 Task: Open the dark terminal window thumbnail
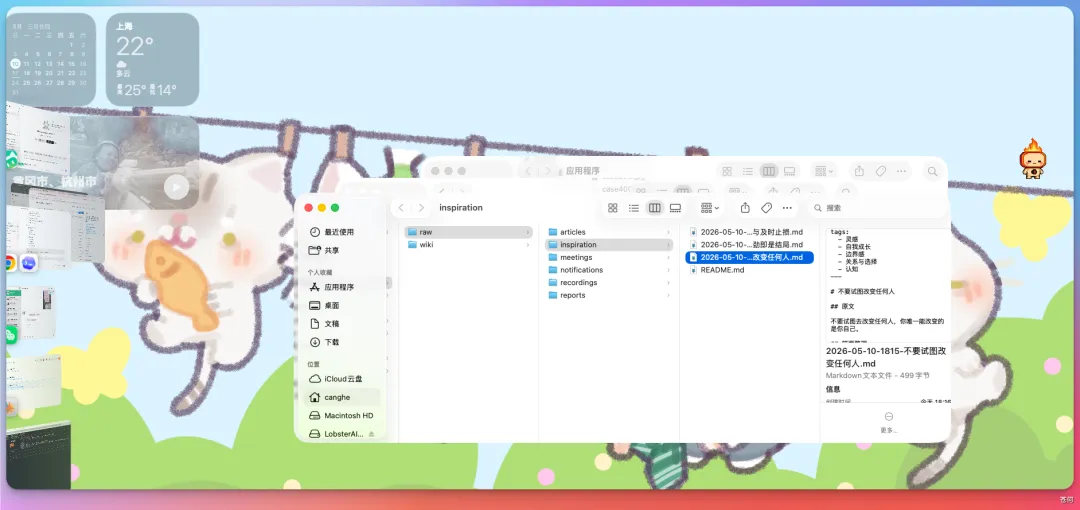(38, 454)
